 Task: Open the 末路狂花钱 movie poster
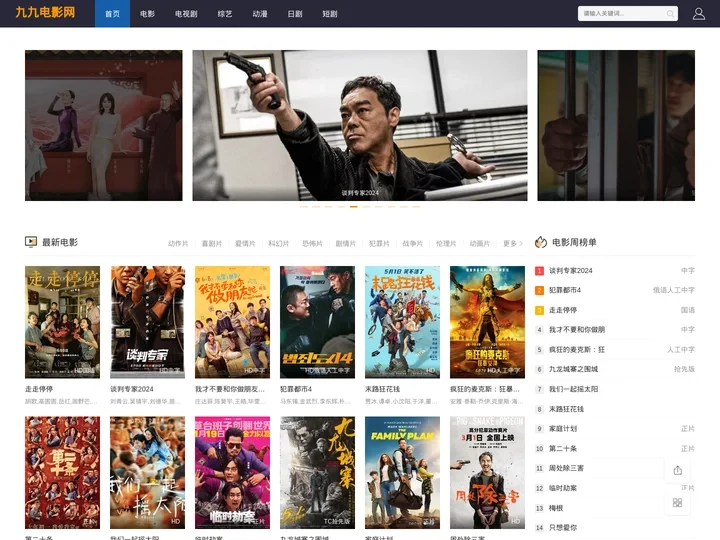click(x=402, y=322)
